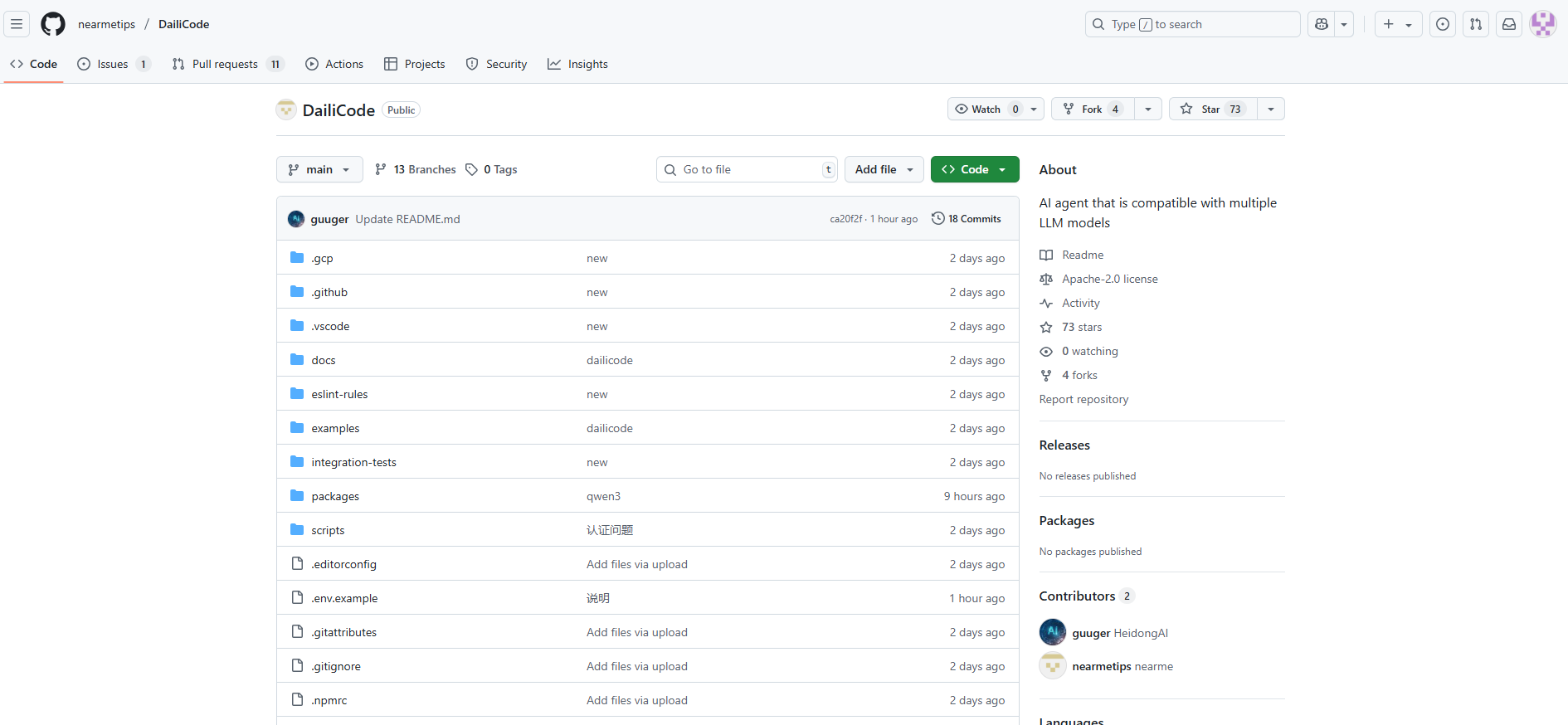Open the Fork options dropdown arrow
Viewport: 1568px width, 725px height.
(1147, 109)
